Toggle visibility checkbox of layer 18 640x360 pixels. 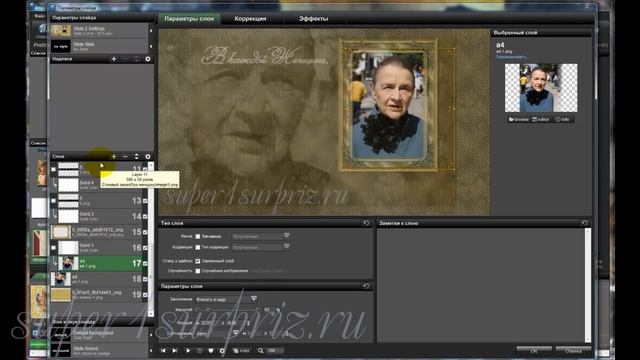(145, 279)
